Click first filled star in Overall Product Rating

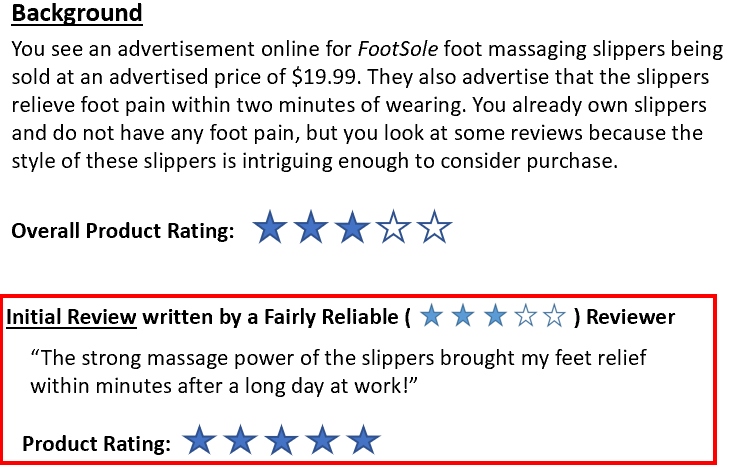point(270,230)
